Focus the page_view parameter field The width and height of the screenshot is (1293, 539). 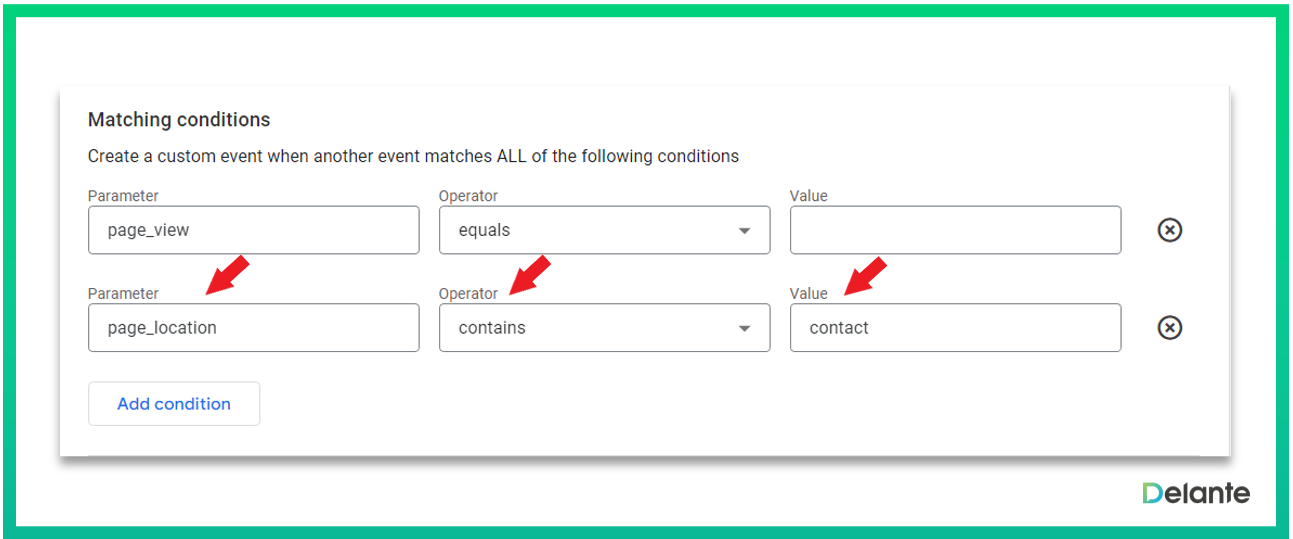(253, 230)
